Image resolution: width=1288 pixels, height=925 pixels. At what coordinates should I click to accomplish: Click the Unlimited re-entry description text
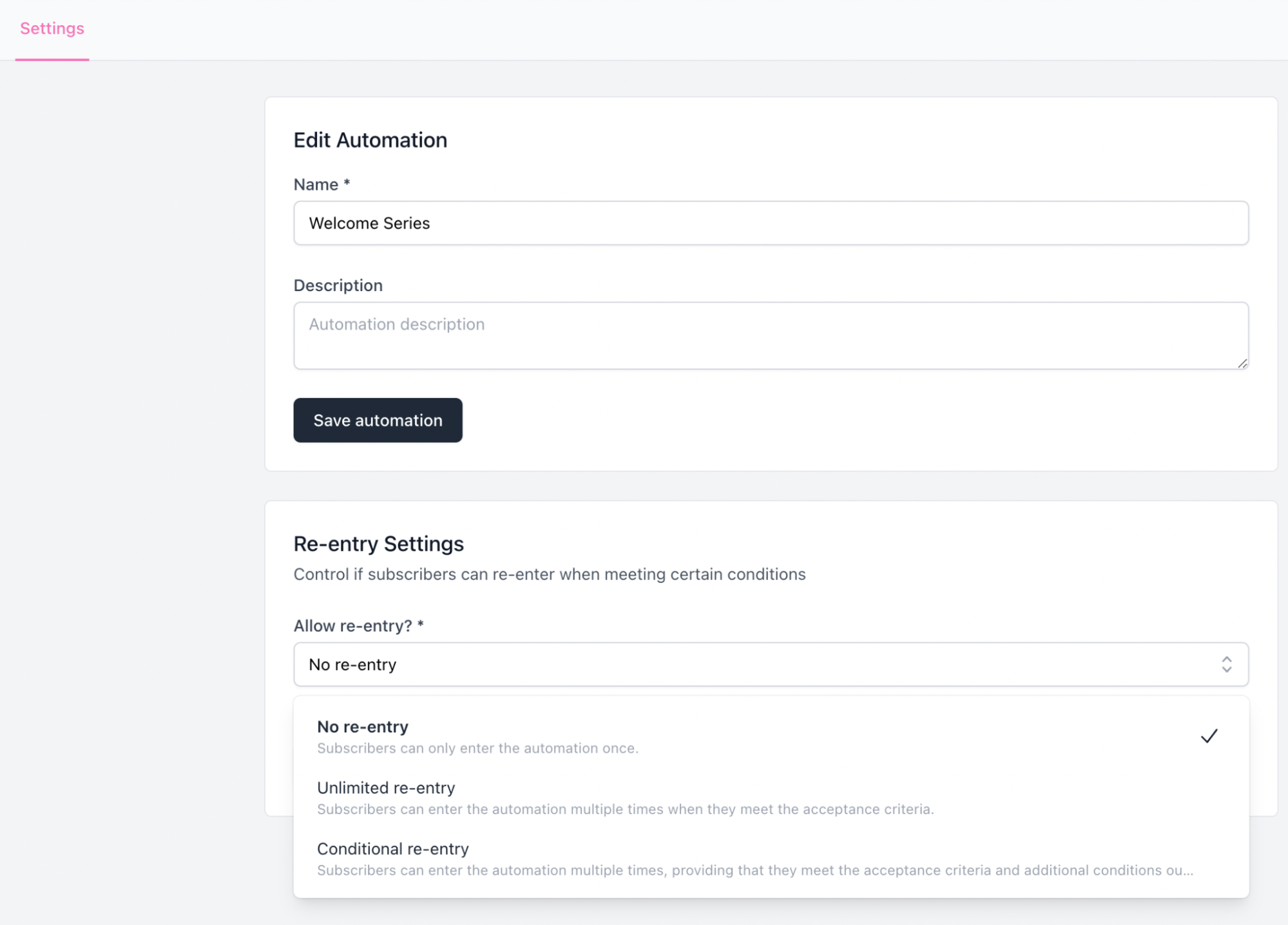coord(625,809)
